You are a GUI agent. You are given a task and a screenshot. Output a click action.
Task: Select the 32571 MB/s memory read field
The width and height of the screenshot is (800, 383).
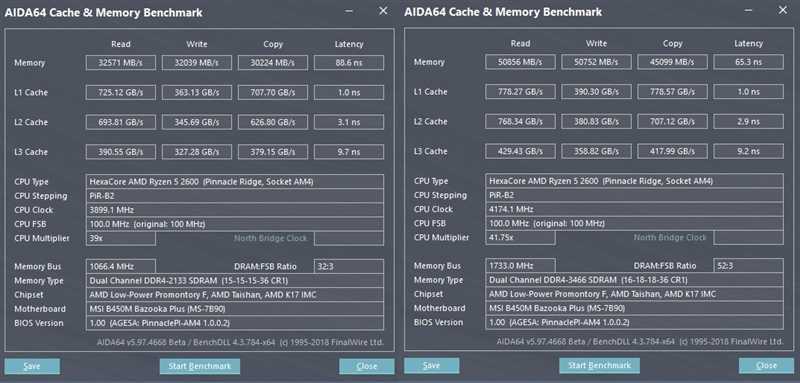[x=121, y=63]
